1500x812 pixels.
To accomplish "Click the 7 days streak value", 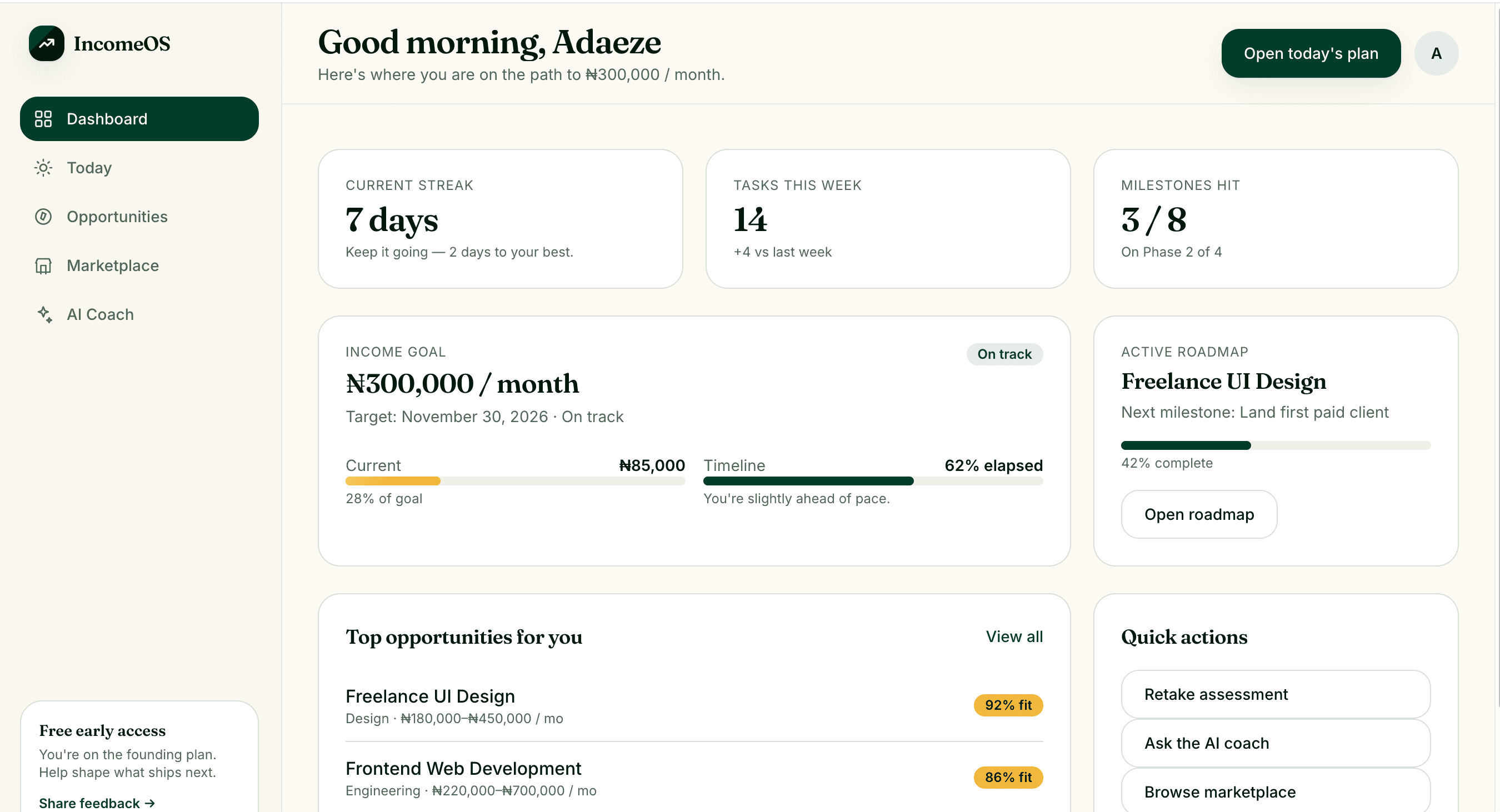I will click(x=391, y=220).
